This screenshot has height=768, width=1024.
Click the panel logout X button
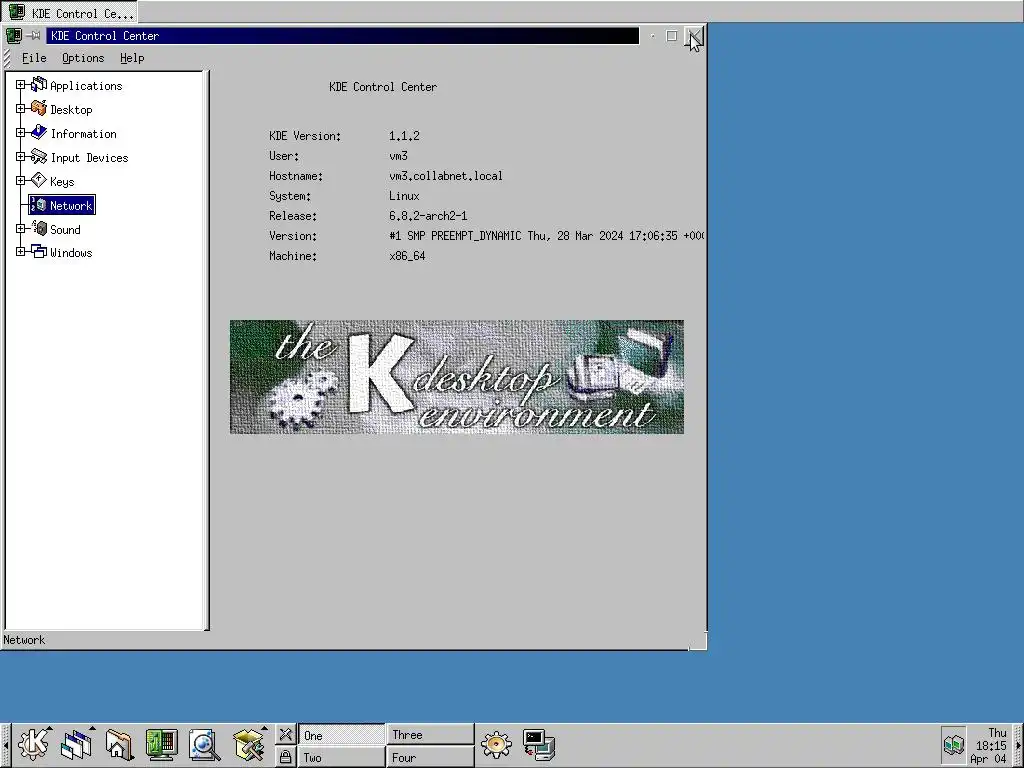(x=285, y=735)
